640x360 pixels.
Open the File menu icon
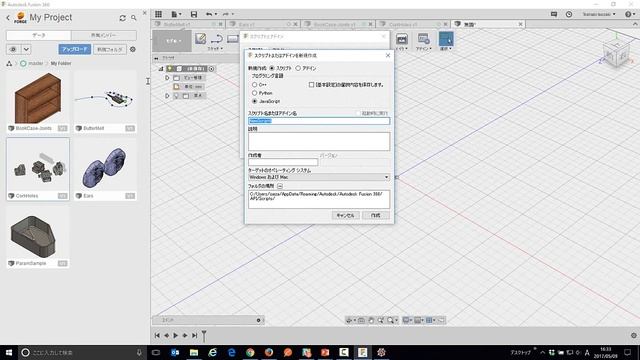(176, 14)
